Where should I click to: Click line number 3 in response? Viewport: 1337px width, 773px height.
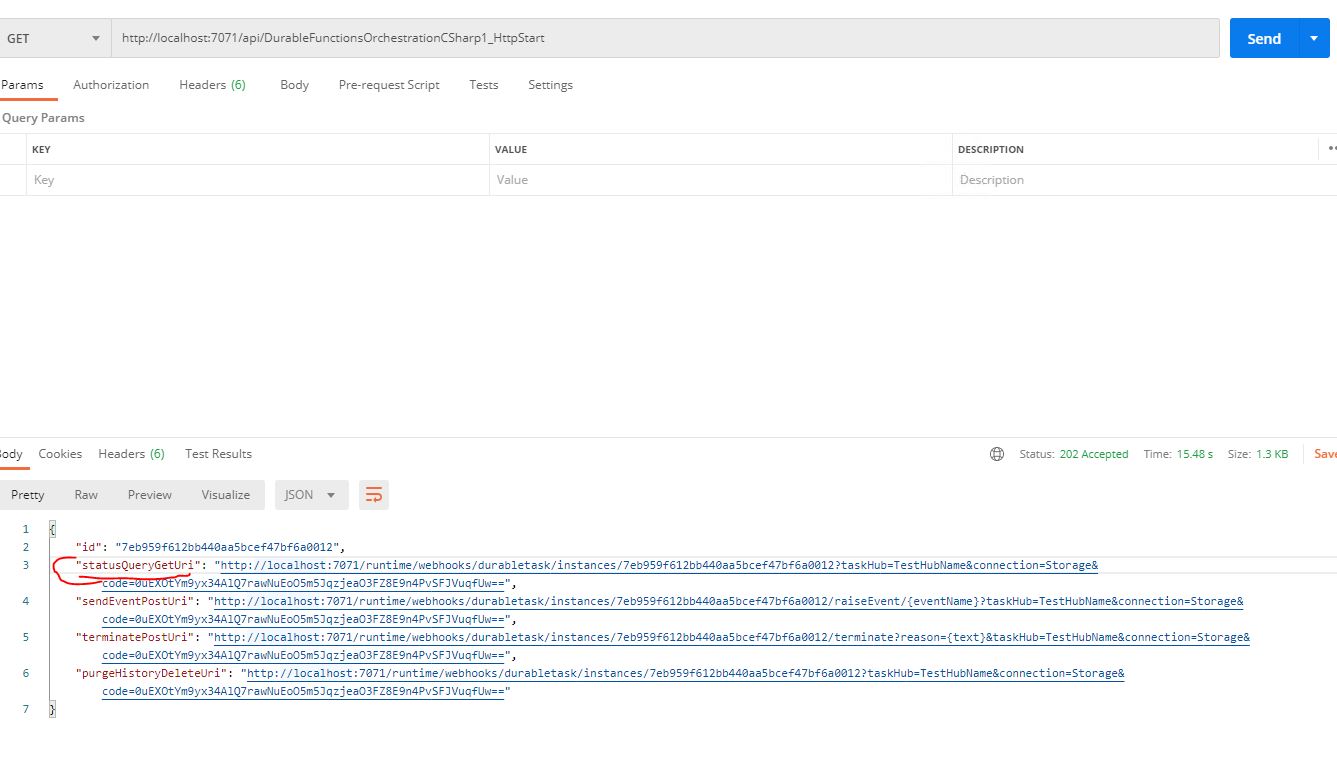26,565
